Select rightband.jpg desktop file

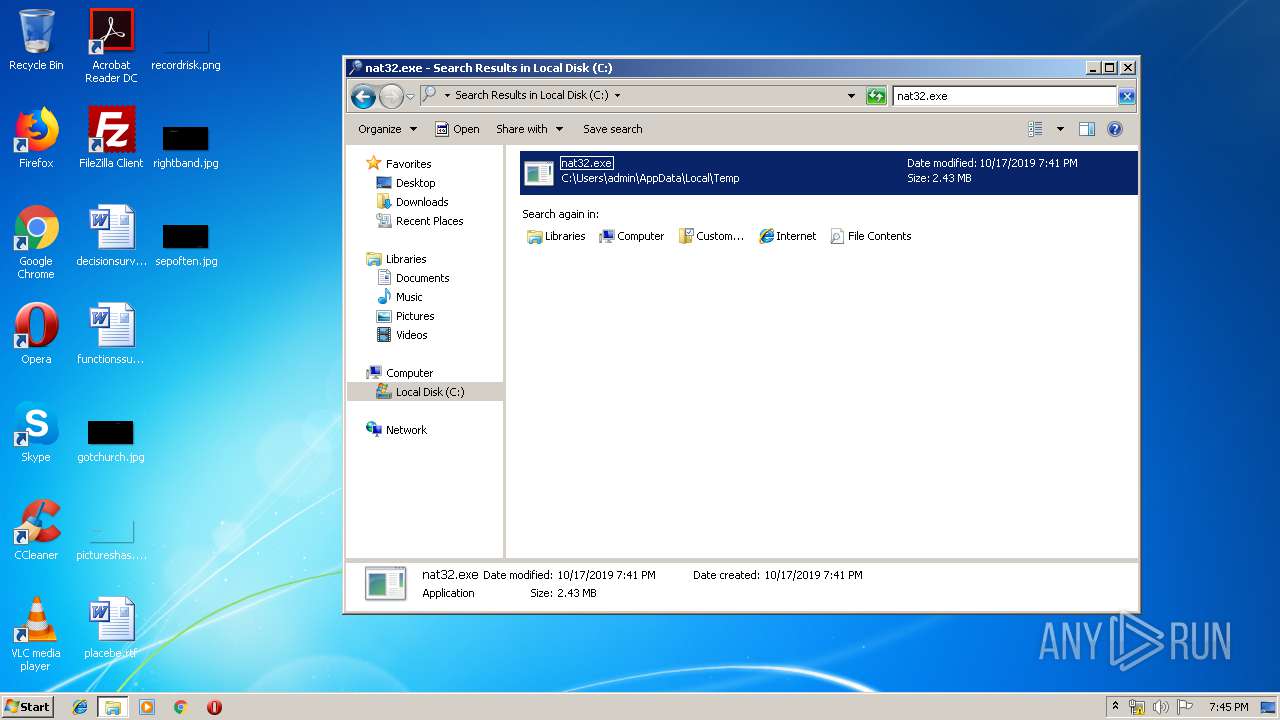pyautogui.click(x=186, y=146)
